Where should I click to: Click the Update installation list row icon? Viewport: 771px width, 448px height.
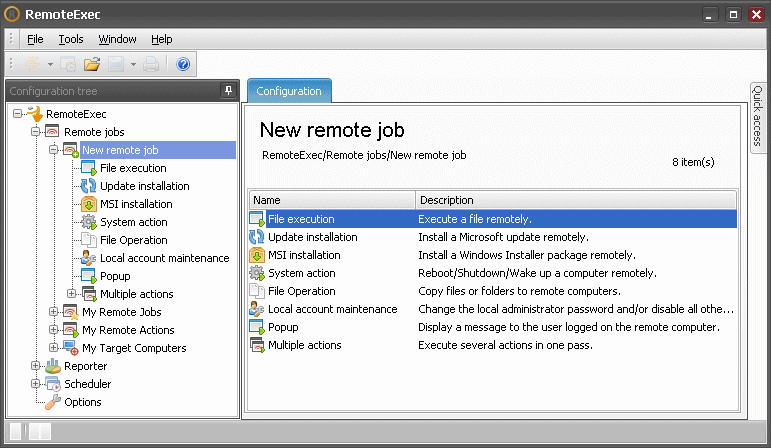click(x=257, y=237)
